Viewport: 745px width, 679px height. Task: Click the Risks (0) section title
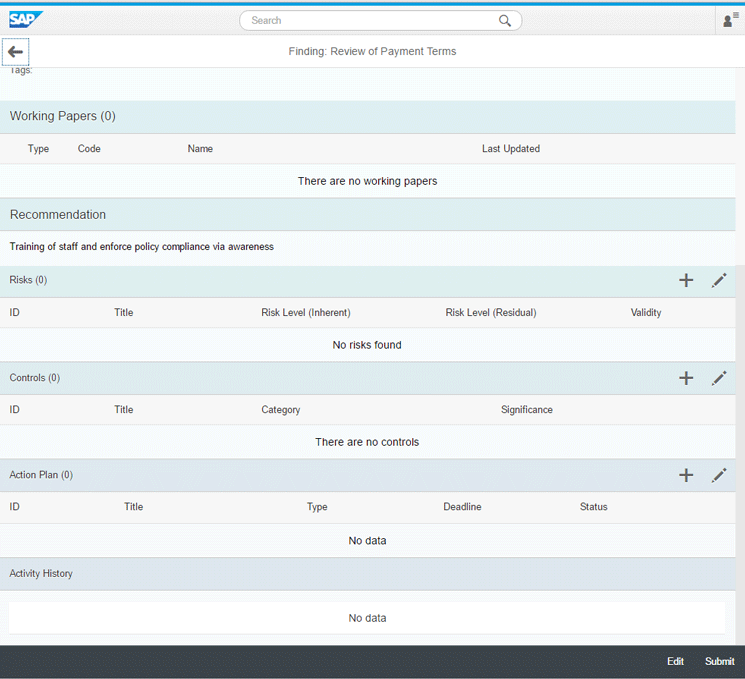coord(28,280)
